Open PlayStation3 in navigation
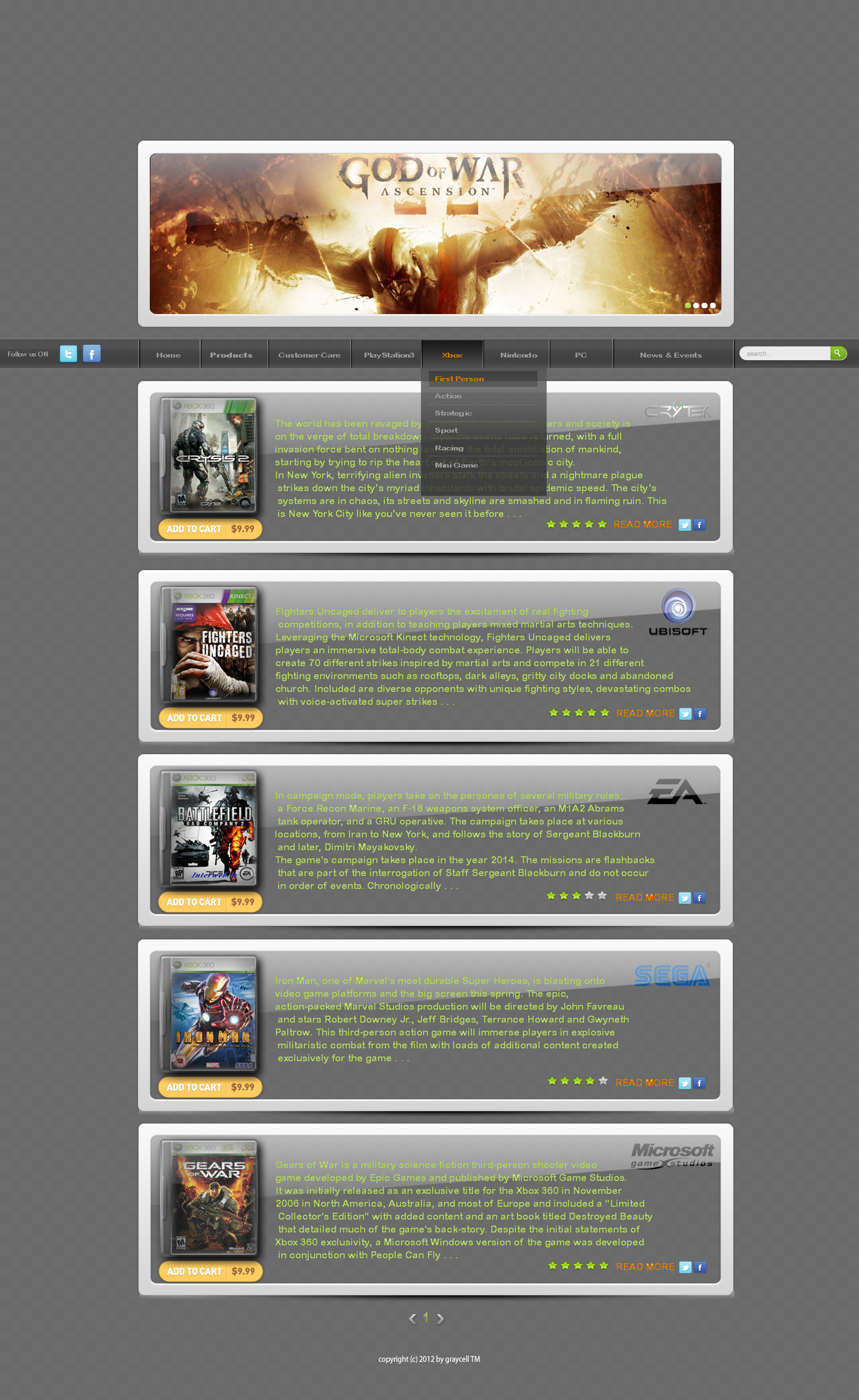This screenshot has width=859, height=1400. click(389, 355)
